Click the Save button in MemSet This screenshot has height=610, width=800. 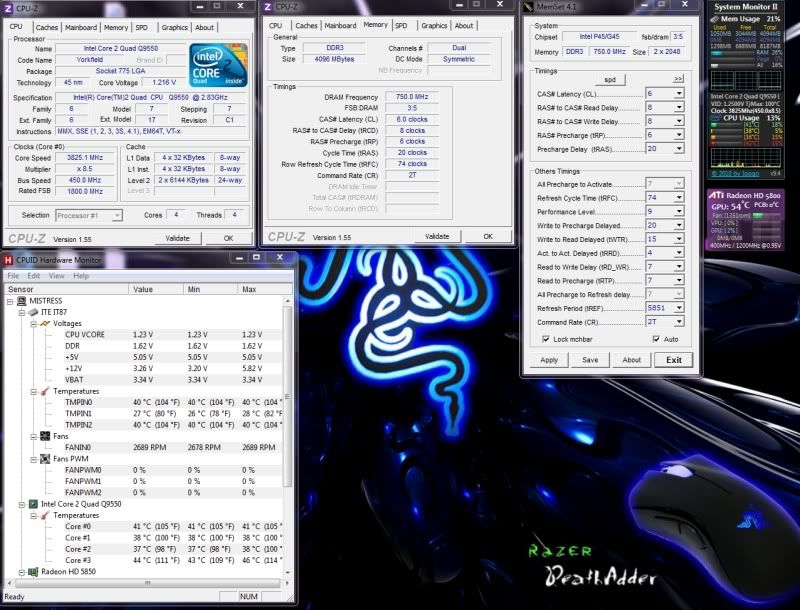[x=590, y=360]
